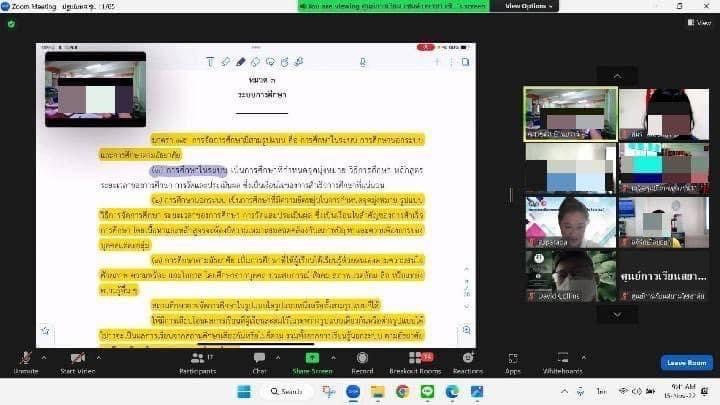Open the Apps panel
The height and width of the screenshot is (405, 720).
(513, 359)
